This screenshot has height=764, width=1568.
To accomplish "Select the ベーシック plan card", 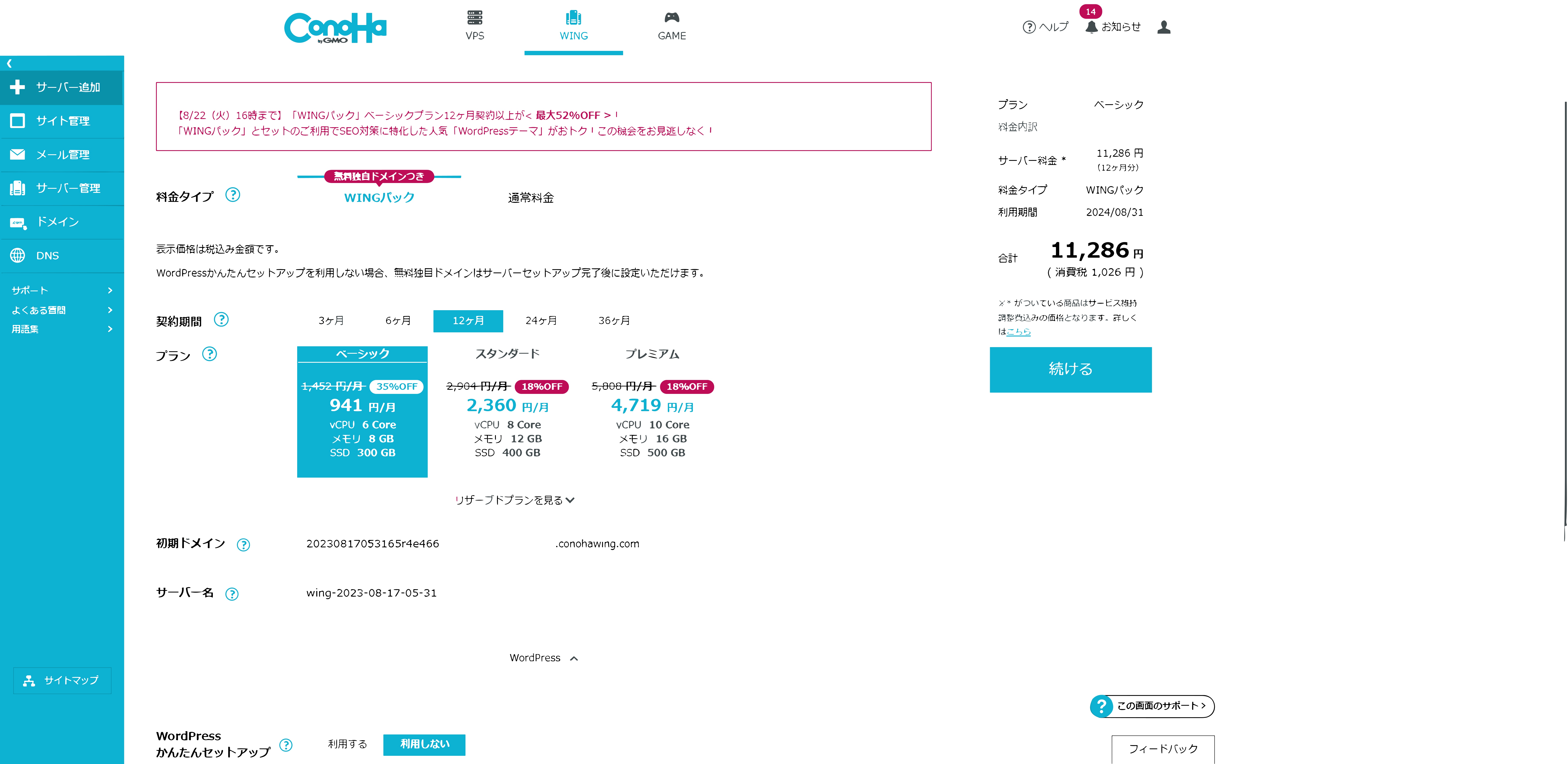I will coord(362,412).
